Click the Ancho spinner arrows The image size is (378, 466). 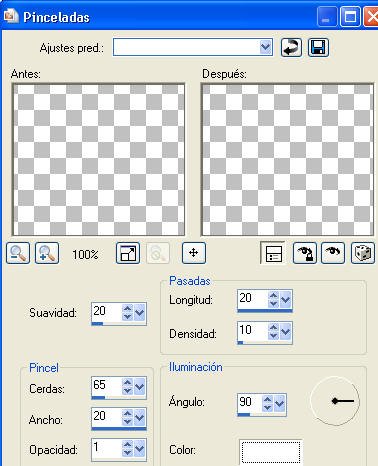click(x=127, y=417)
